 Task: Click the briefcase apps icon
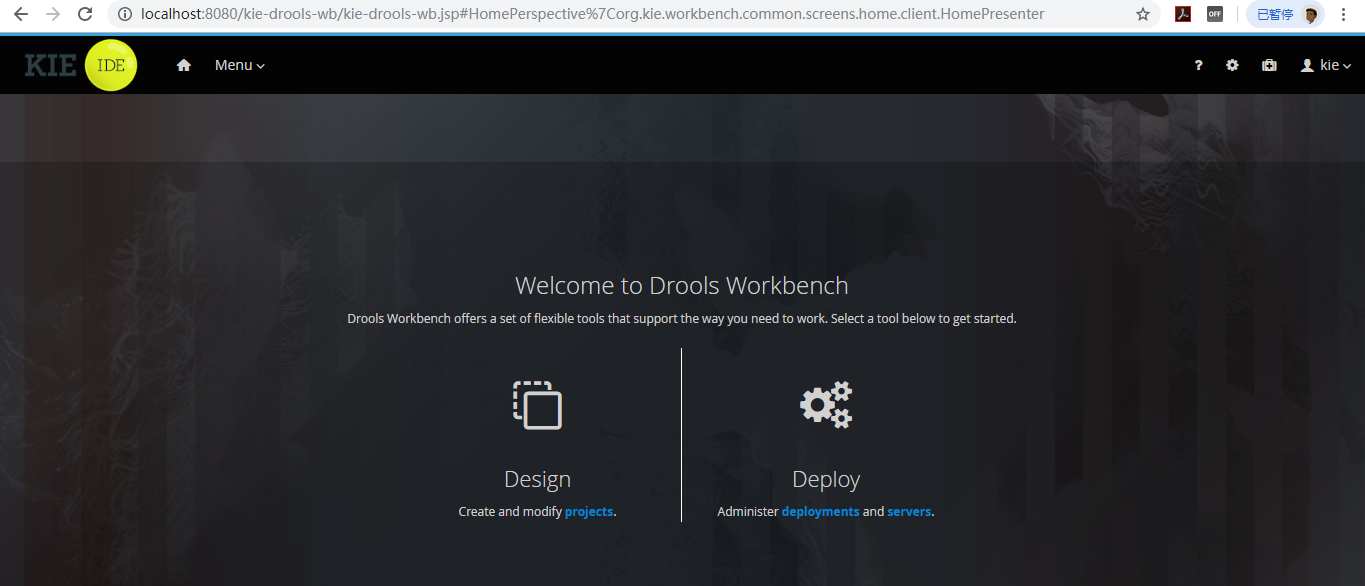(x=1269, y=65)
